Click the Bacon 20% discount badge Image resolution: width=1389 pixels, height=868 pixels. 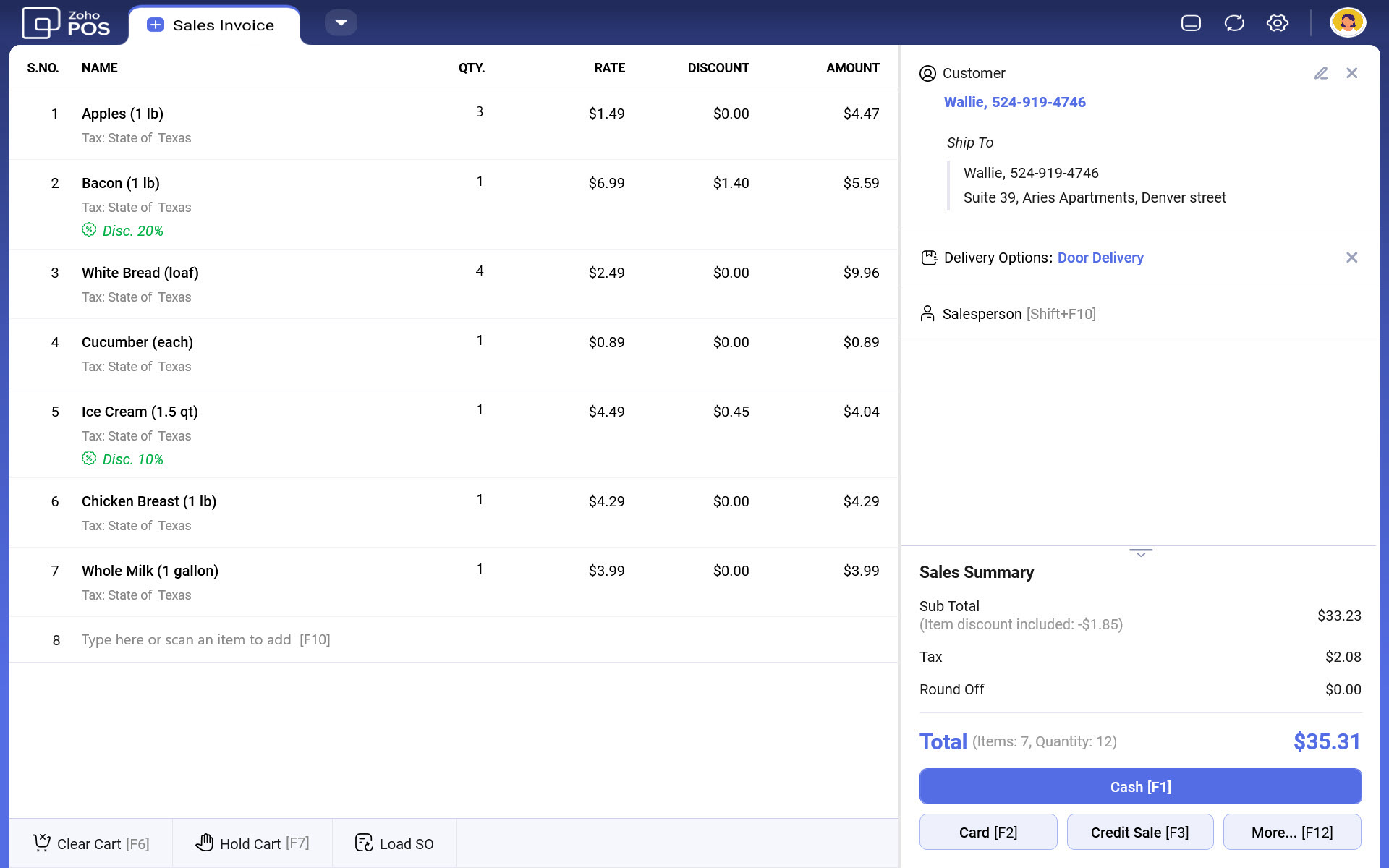pyautogui.click(x=123, y=231)
